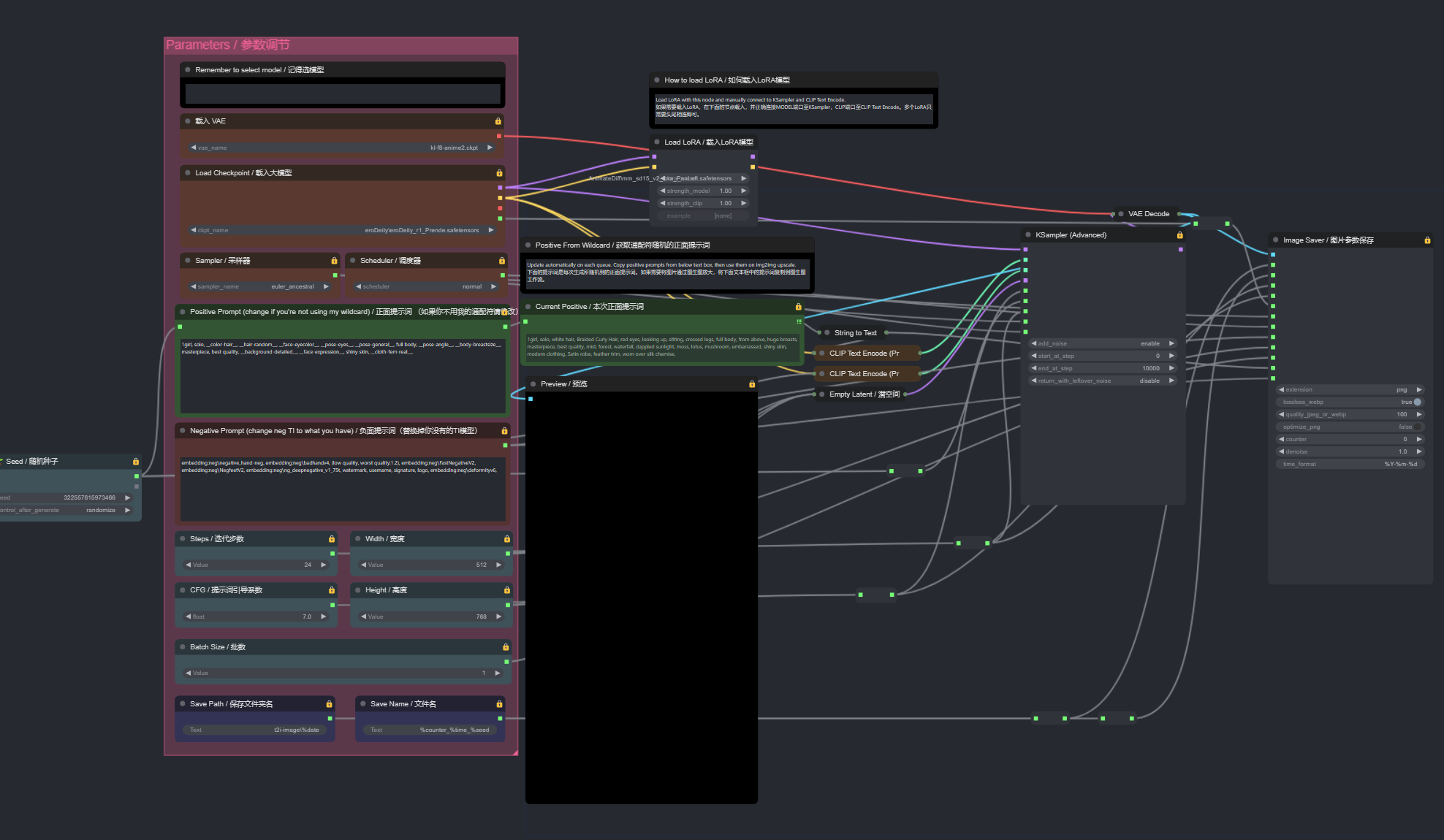The width and height of the screenshot is (1444, 840).
Task: Click lock icon on Current Positive node
Action: click(x=798, y=307)
